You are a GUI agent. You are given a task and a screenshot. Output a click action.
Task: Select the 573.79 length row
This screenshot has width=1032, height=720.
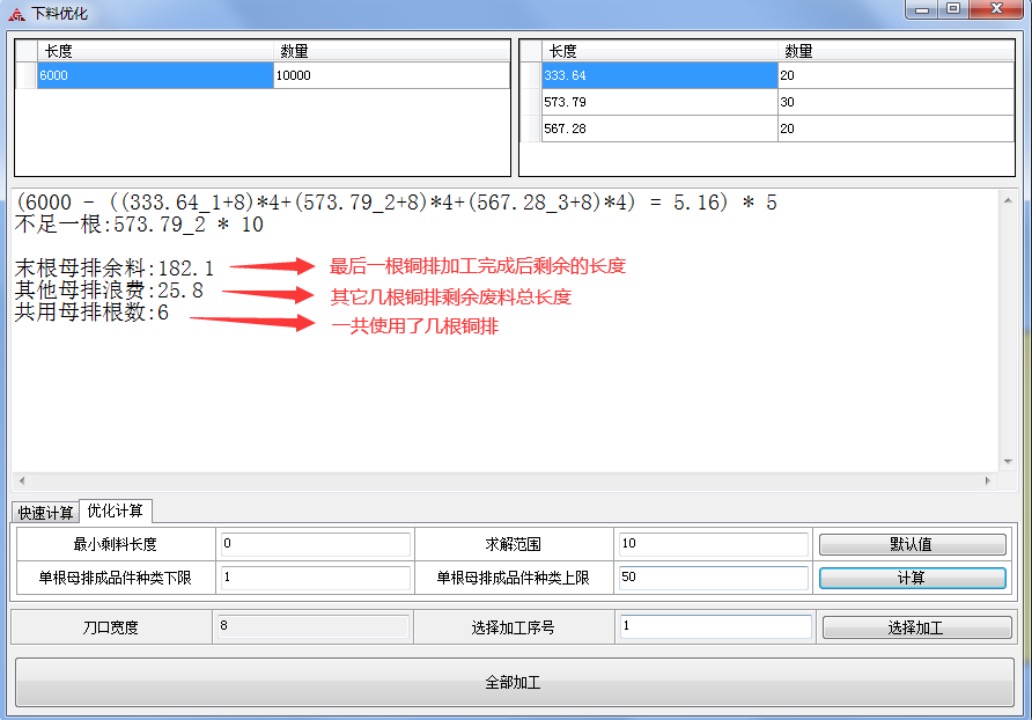click(x=659, y=102)
